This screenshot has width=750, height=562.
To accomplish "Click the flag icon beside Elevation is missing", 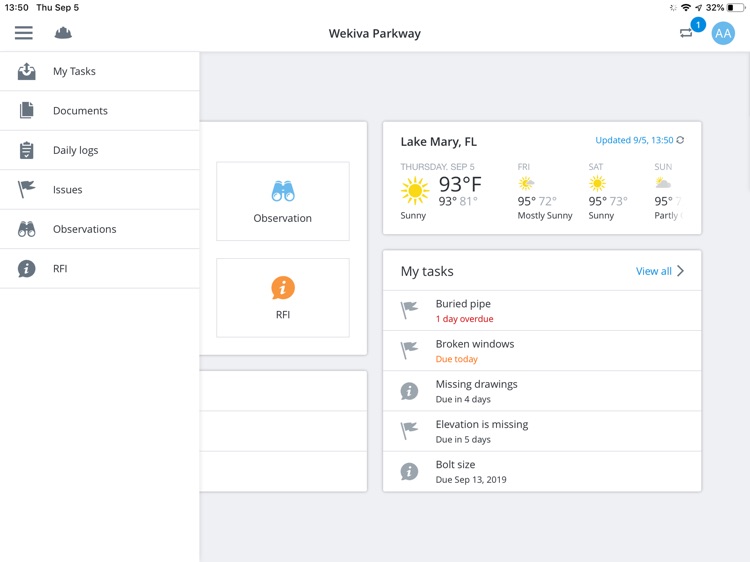I will [x=409, y=431].
